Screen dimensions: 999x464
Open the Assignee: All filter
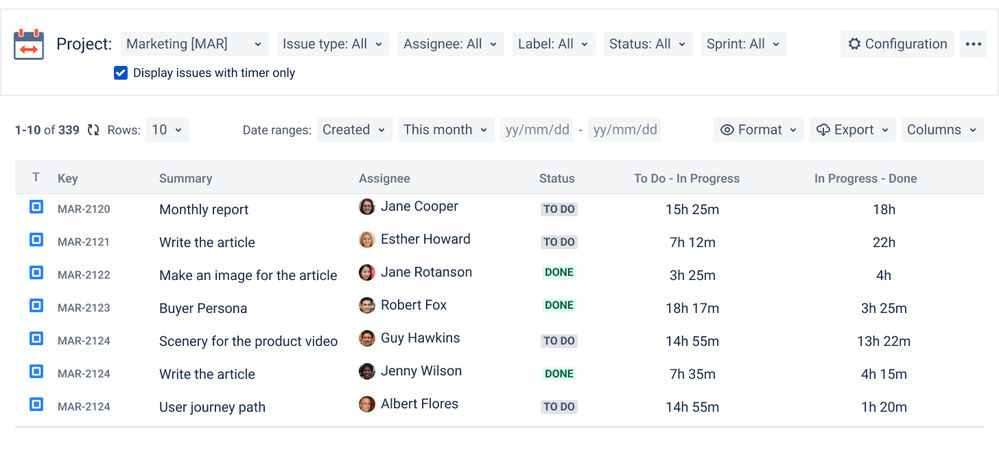(x=451, y=44)
